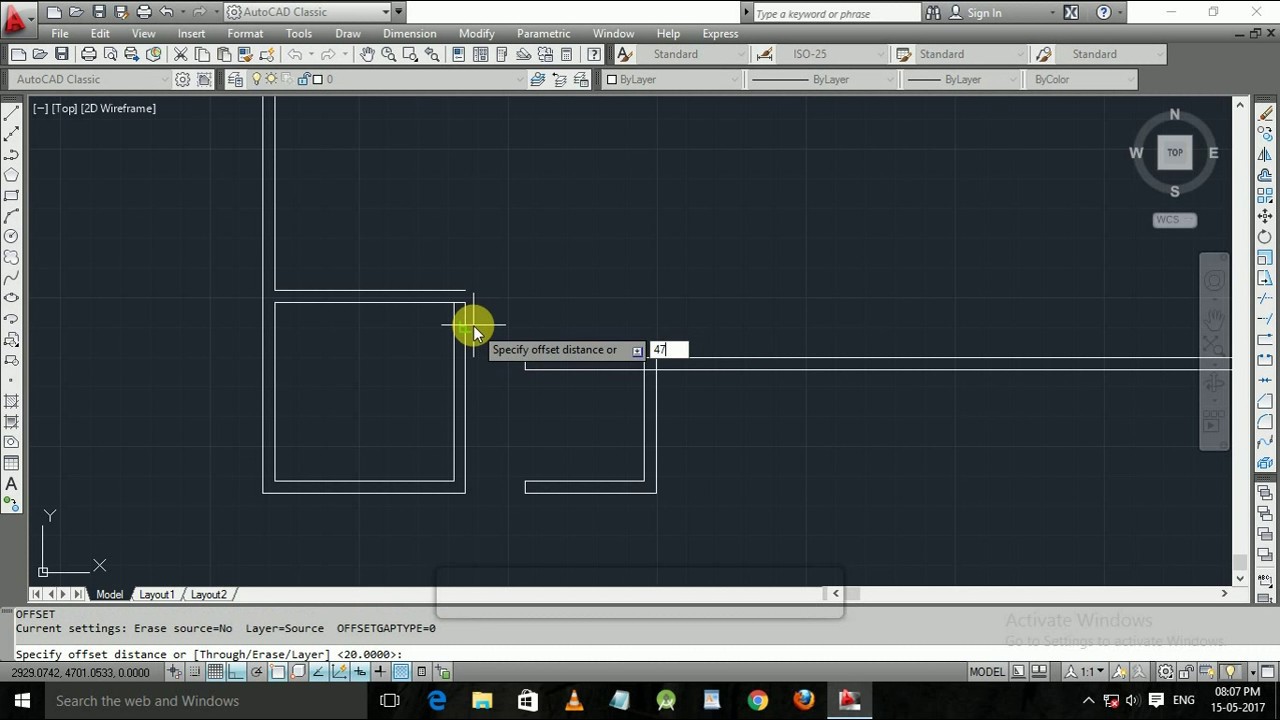Toggle Grid Display in status bar

click(x=215, y=672)
